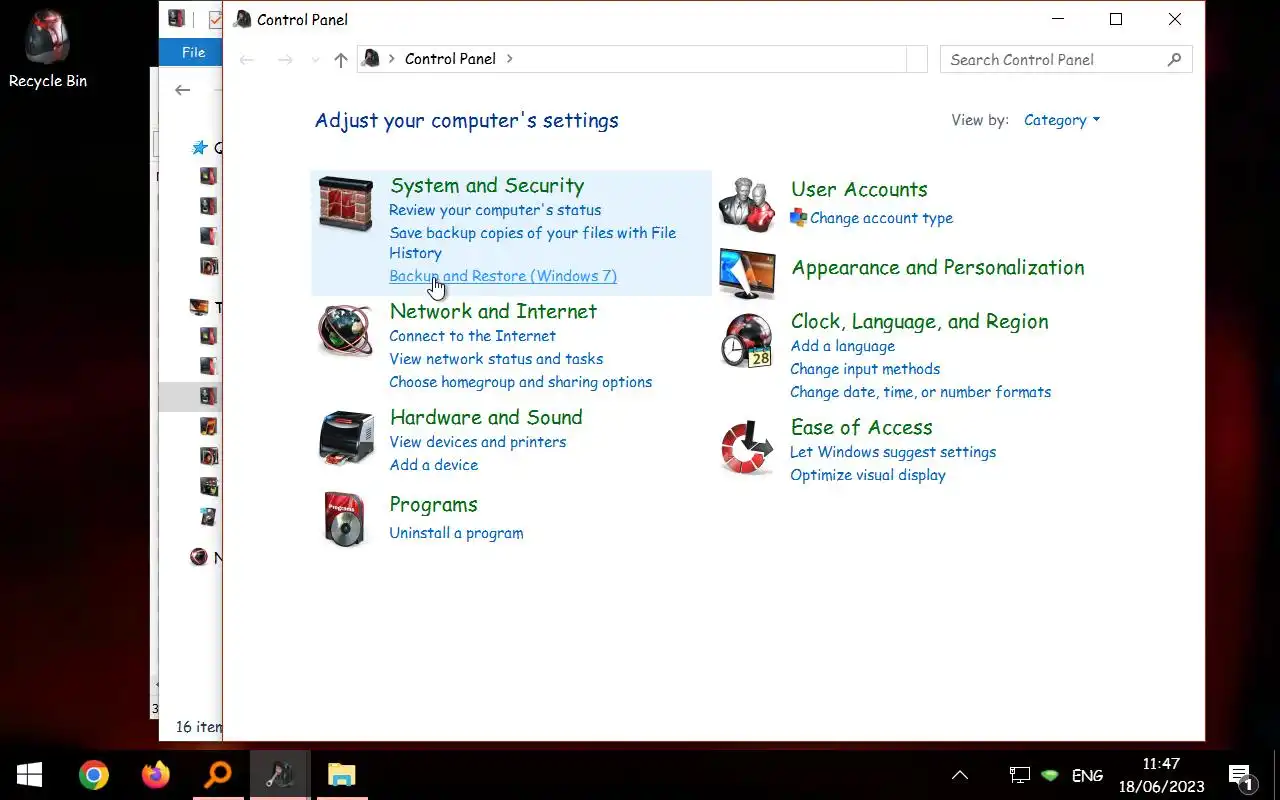Expand the chevron before Control Panel in address bar
Screen dimensions: 1280x800
392,59
